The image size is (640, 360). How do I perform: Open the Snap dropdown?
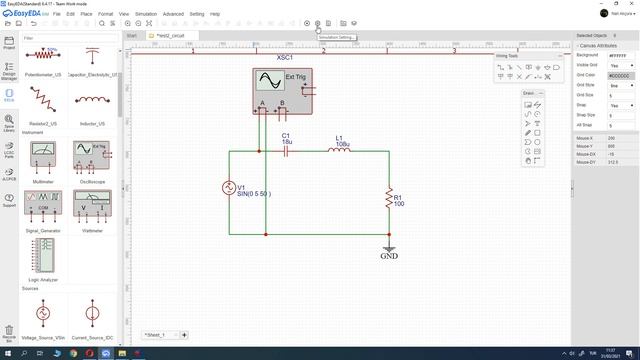click(x=621, y=106)
